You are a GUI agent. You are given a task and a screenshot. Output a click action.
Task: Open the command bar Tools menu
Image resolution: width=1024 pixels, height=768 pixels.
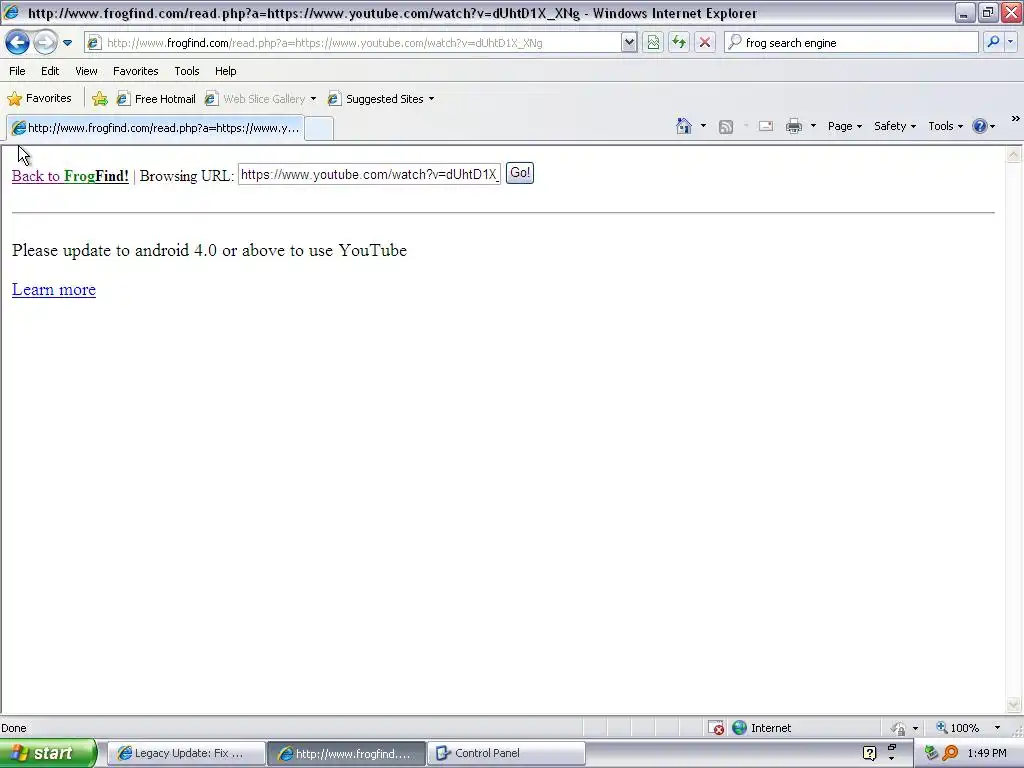946,126
